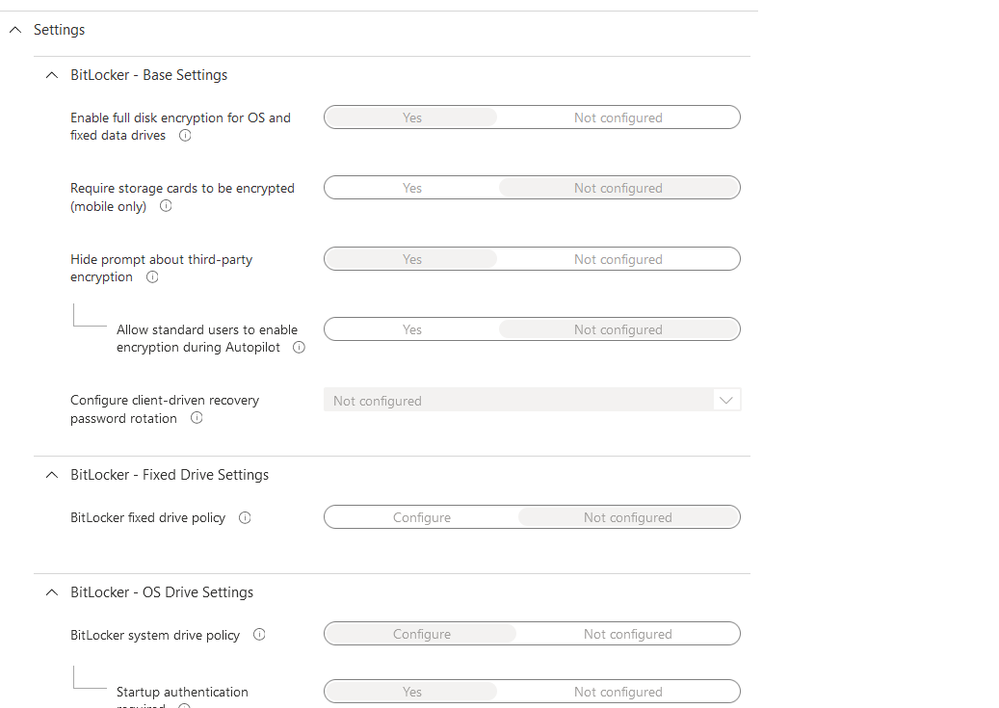
Task: Click info icon beside BitLocker system drive policy
Action: (259, 634)
